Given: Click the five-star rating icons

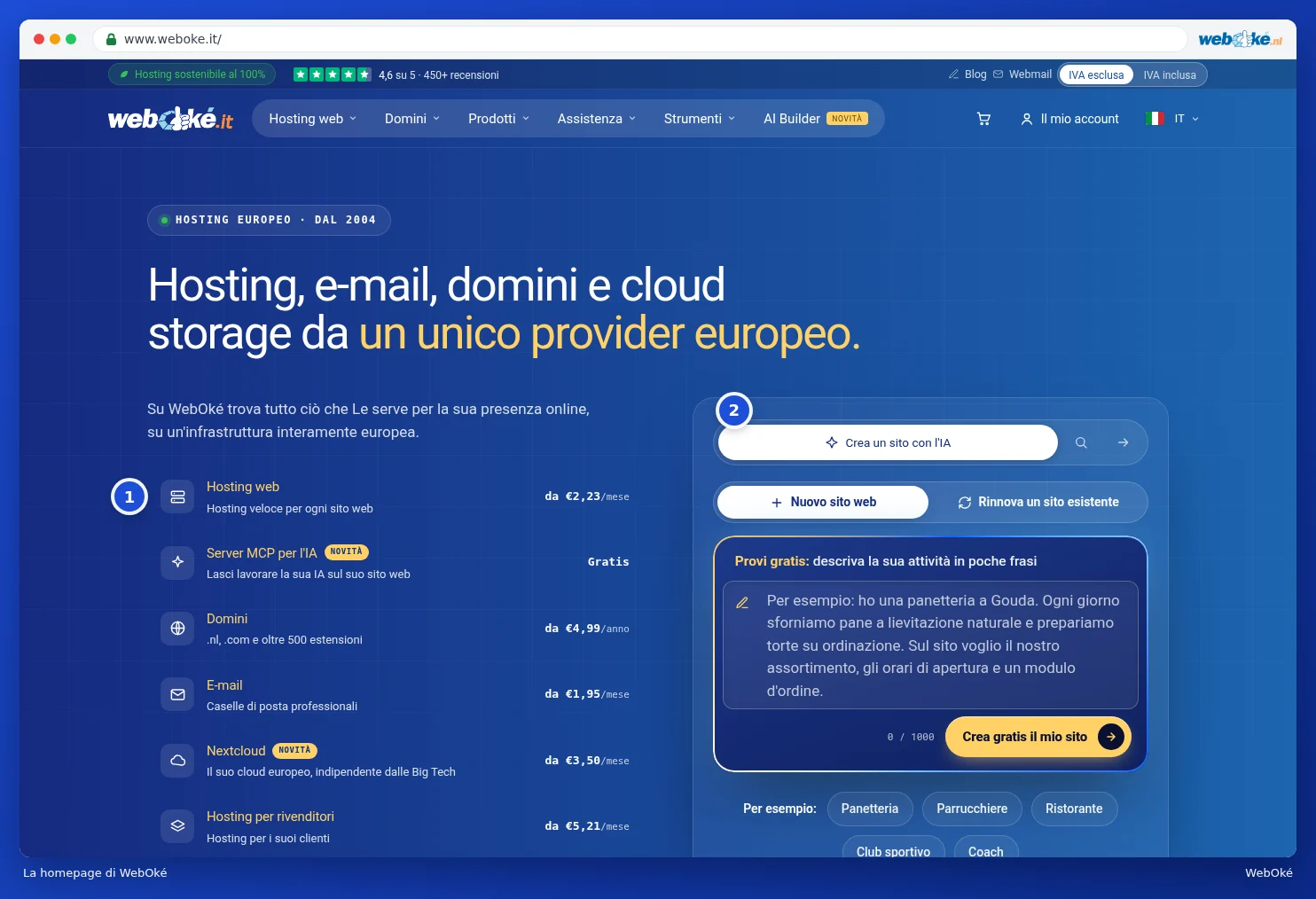Looking at the screenshot, I should tap(333, 74).
